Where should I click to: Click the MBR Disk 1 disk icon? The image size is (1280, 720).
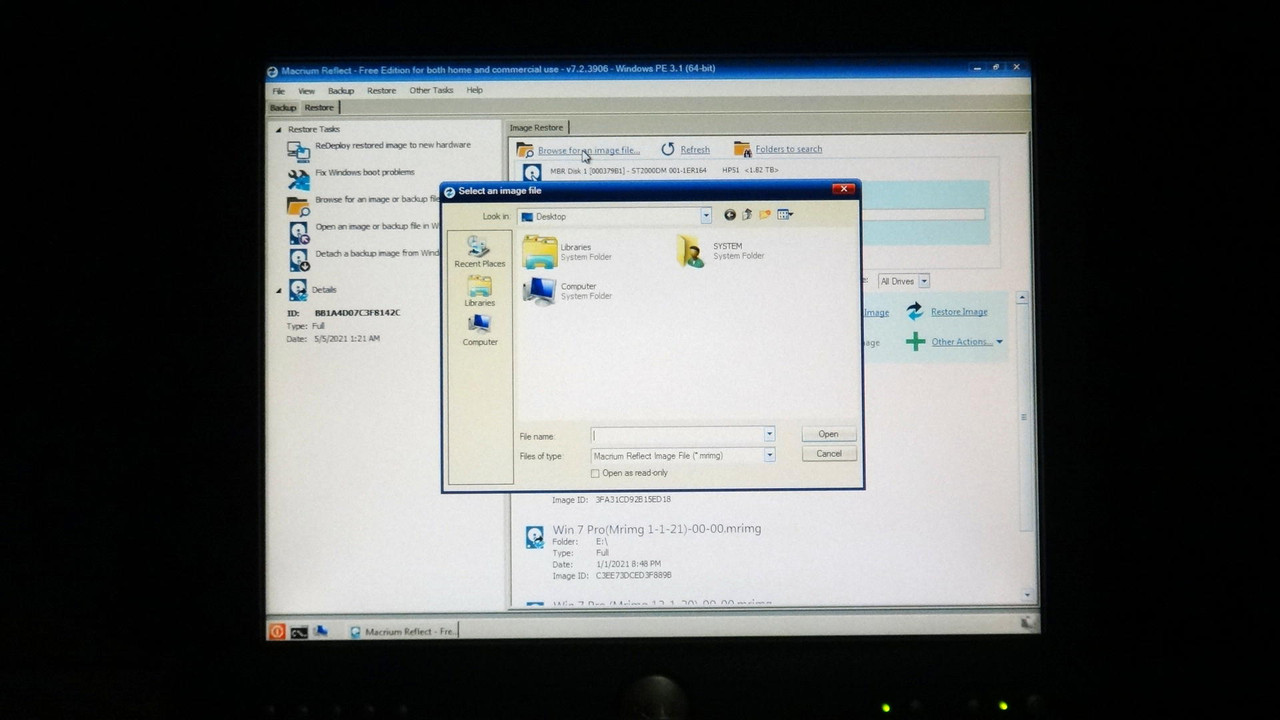point(532,173)
